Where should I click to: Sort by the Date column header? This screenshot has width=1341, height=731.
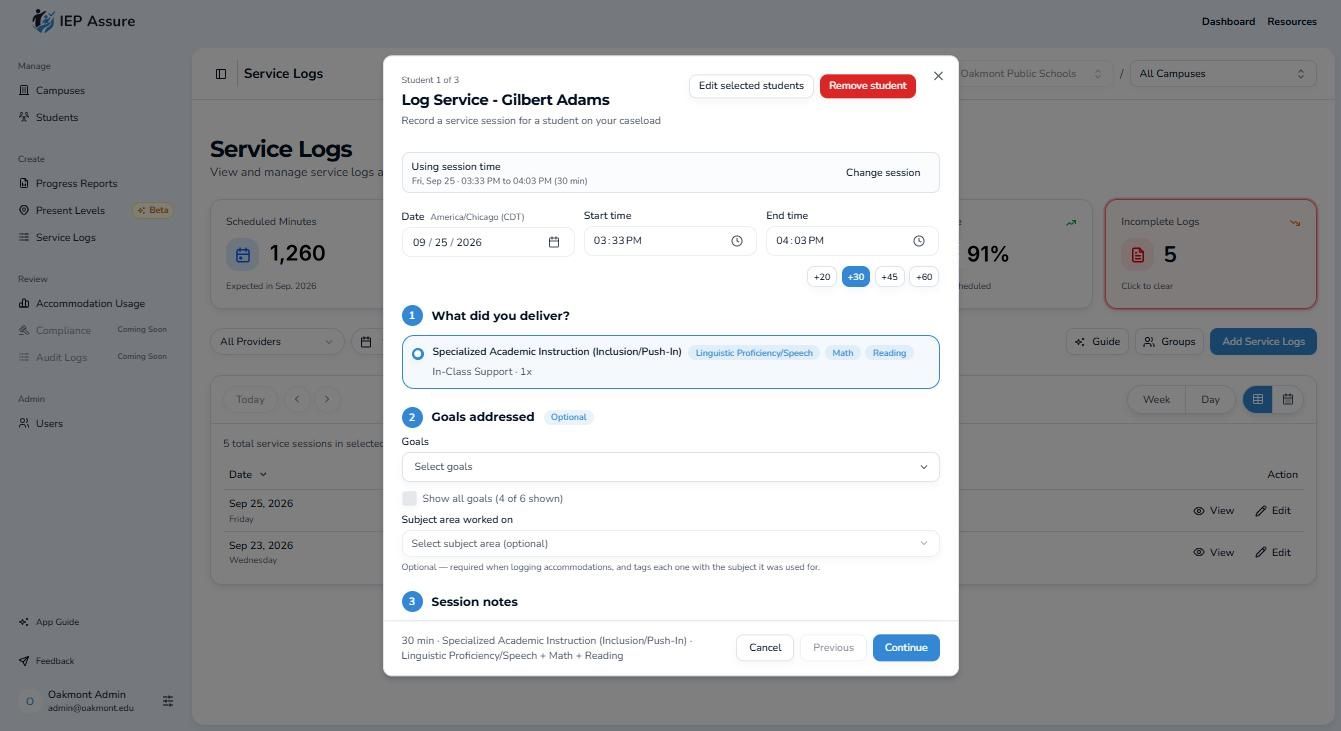(248, 475)
